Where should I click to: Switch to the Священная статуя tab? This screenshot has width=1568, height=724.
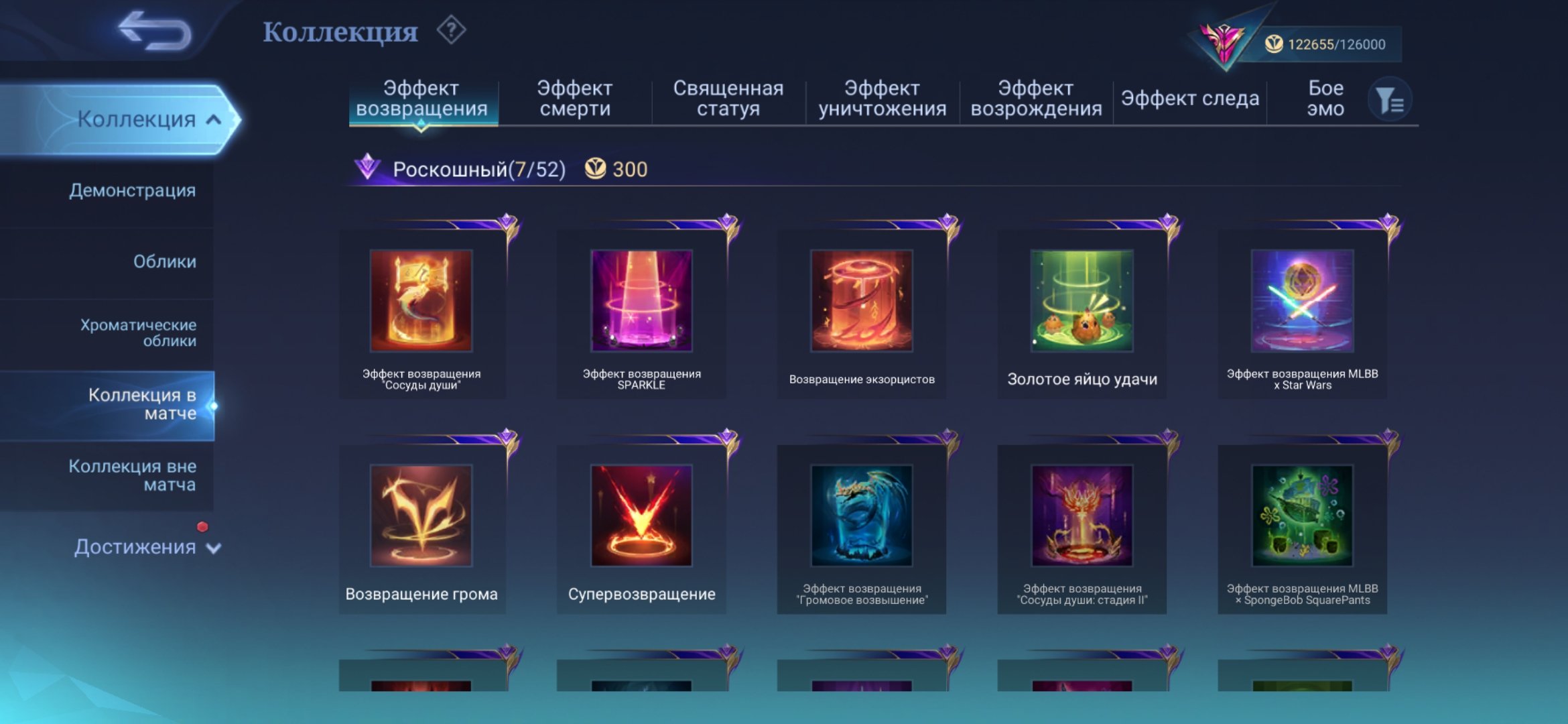(x=728, y=99)
